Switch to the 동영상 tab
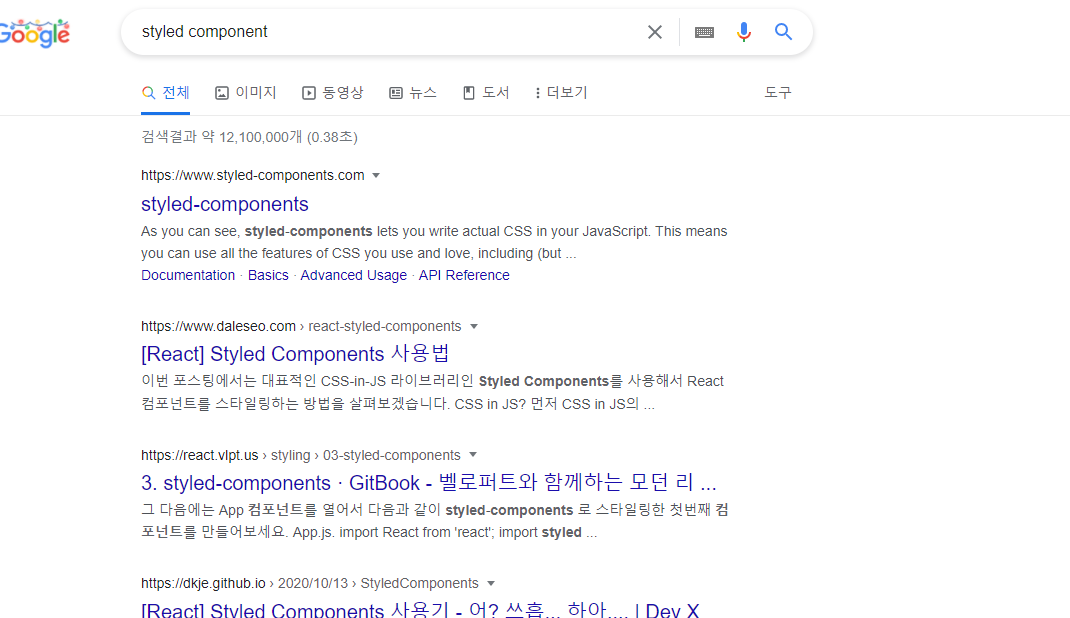1070x618 pixels. pyautogui.click(x=333, y=93)
